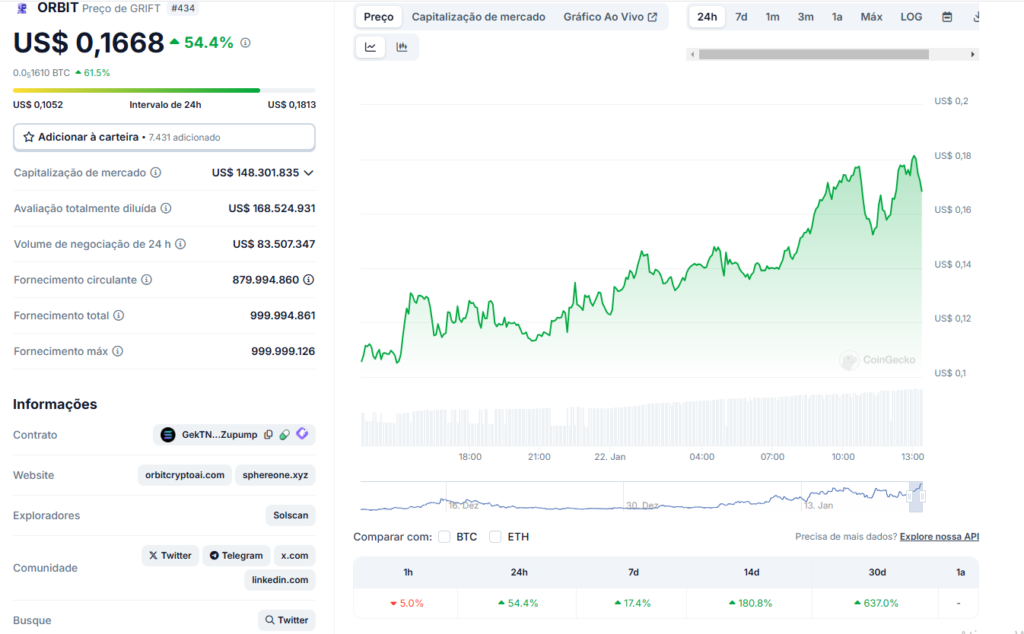Open the linkedin.com community link

pyautogui.click(x=280, y=580)
